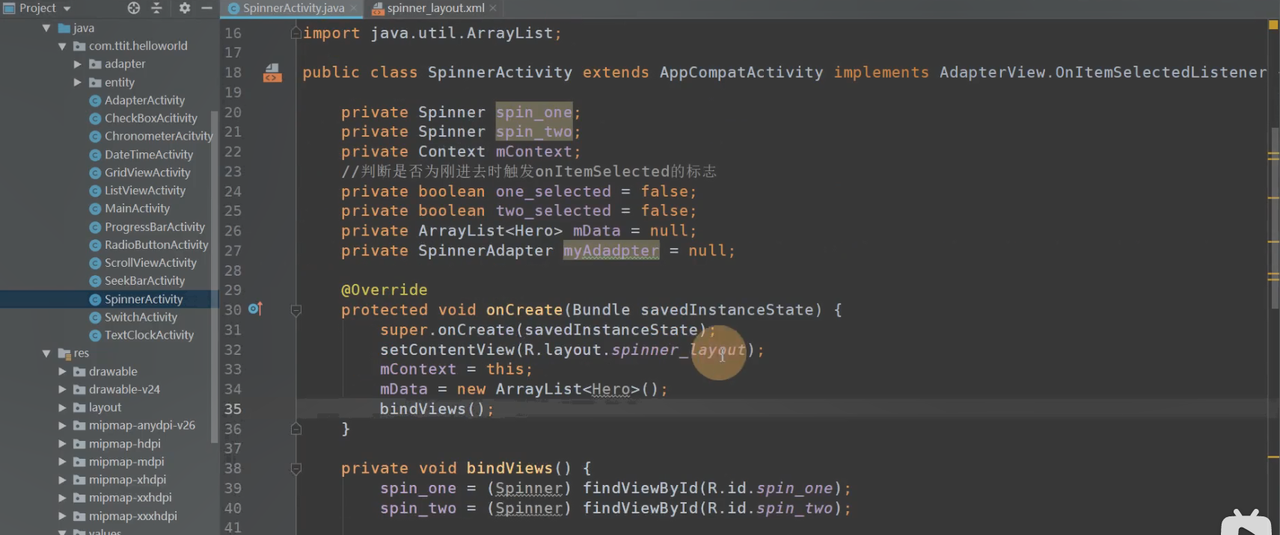Click the myAdadpter variable name

tap(611, 251)
